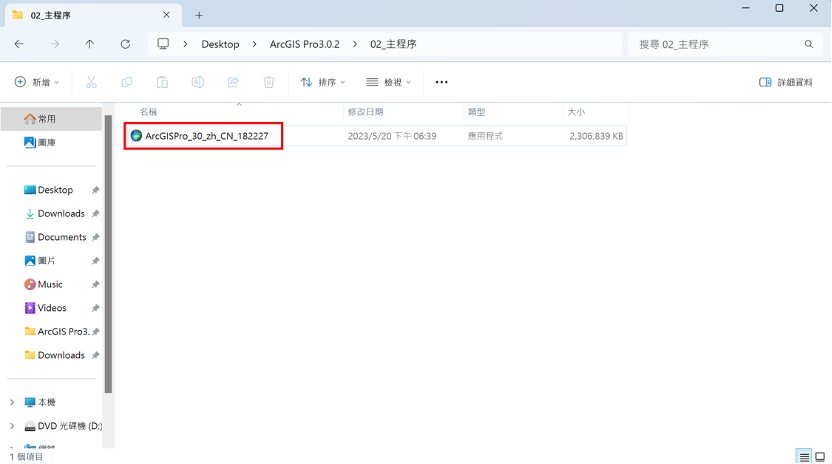
Task: Expand breadcrumb chevron after ArcGIS Pro3.0.2
Action: 355,44
